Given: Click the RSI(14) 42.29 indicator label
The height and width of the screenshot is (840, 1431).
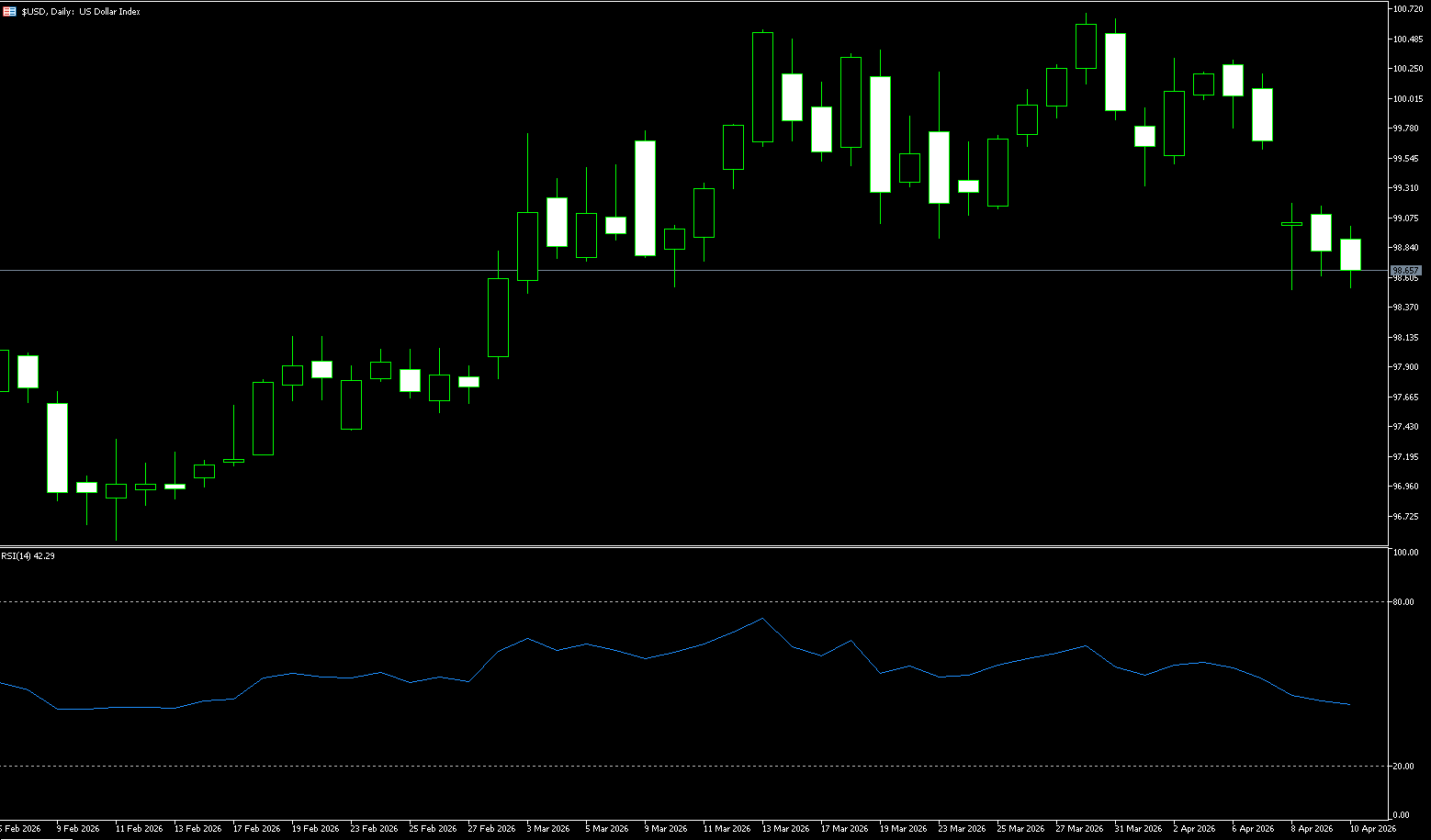Looking at the screenshot, I should 28,556.
